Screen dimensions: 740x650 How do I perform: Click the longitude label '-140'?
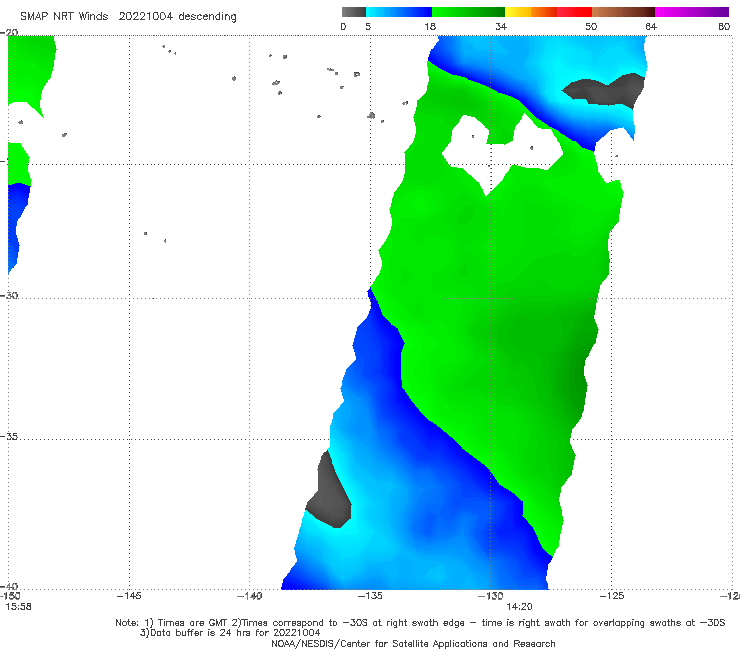[249, 596]
